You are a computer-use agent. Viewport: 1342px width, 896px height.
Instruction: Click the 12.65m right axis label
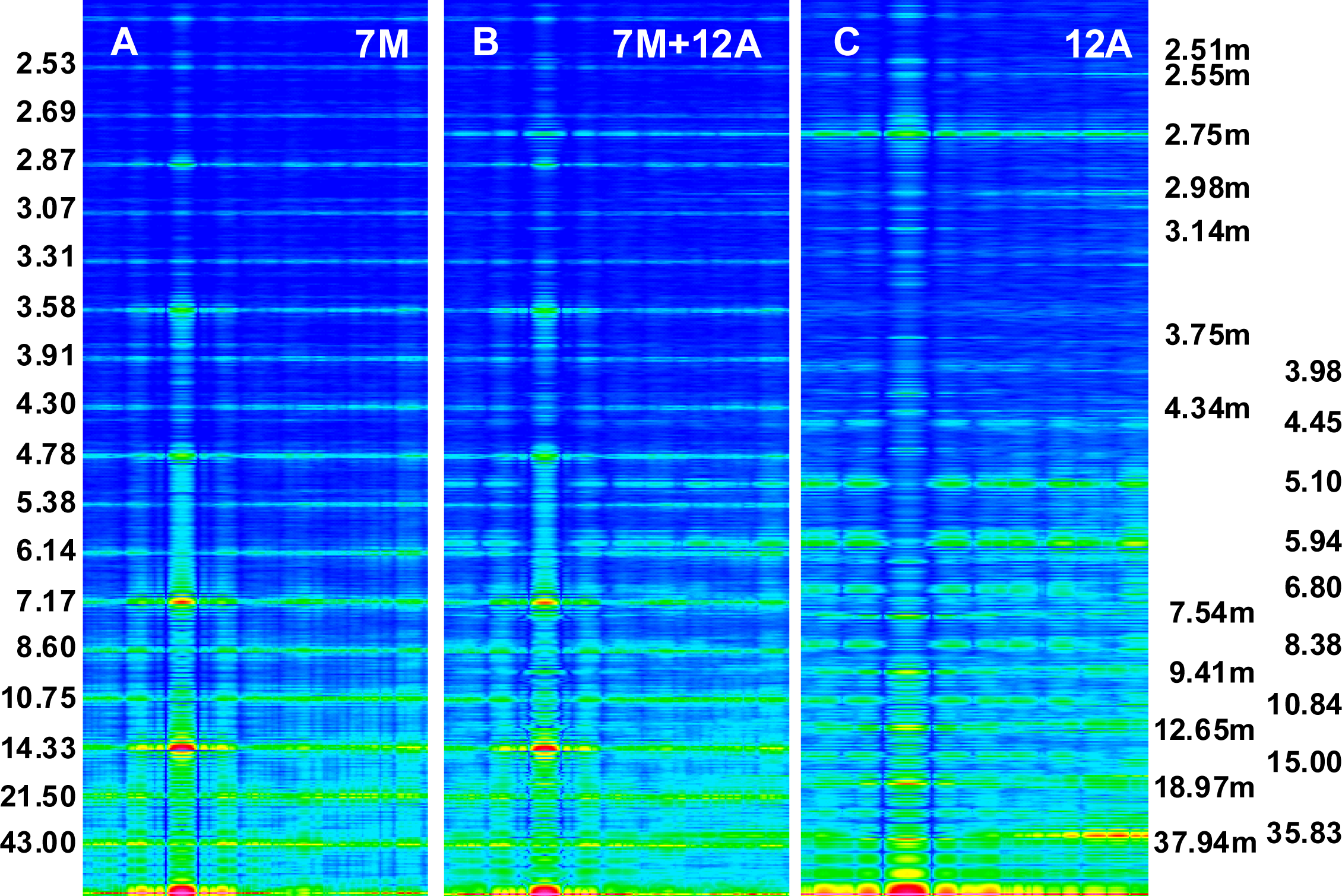pyautogui.click(x=1204, y=730)
